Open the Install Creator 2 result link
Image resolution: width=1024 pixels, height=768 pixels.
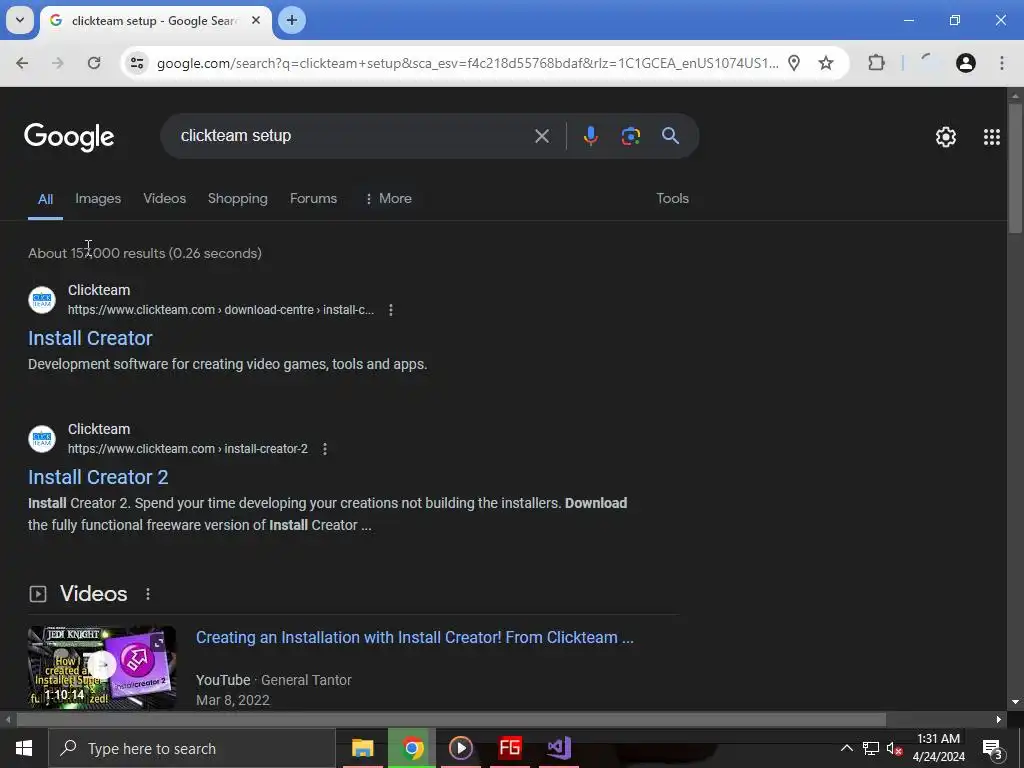pos(98,477)
